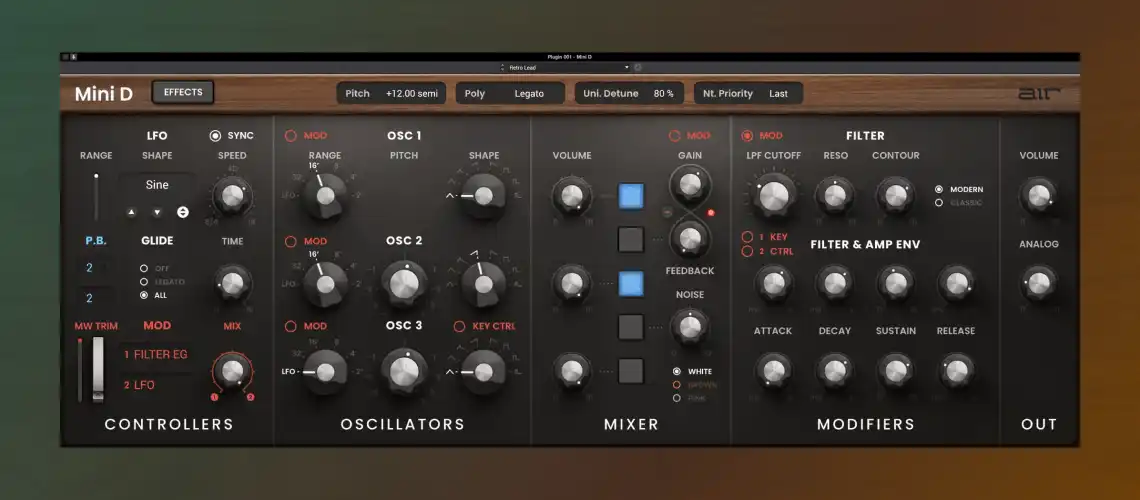Click the MW TRIM vertical slider
Screen dimensions: 1140x500
tap(80, 369)
